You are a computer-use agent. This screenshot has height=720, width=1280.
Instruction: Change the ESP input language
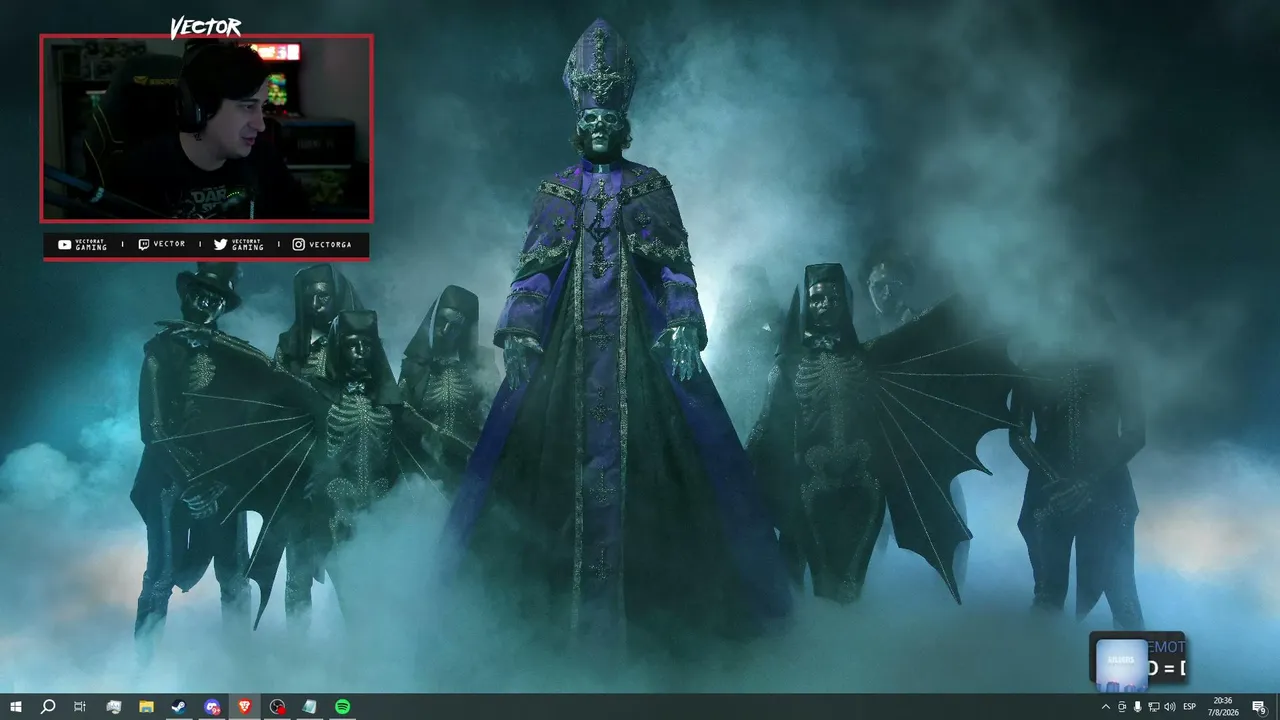pyautogui.click(x=1190, y=707)
